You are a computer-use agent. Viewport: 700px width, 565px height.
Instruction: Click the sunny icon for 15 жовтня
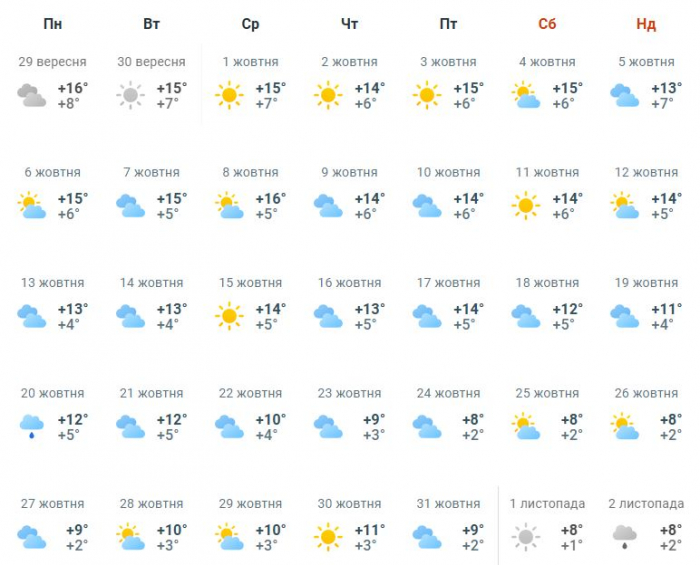[x=229, y=317]
